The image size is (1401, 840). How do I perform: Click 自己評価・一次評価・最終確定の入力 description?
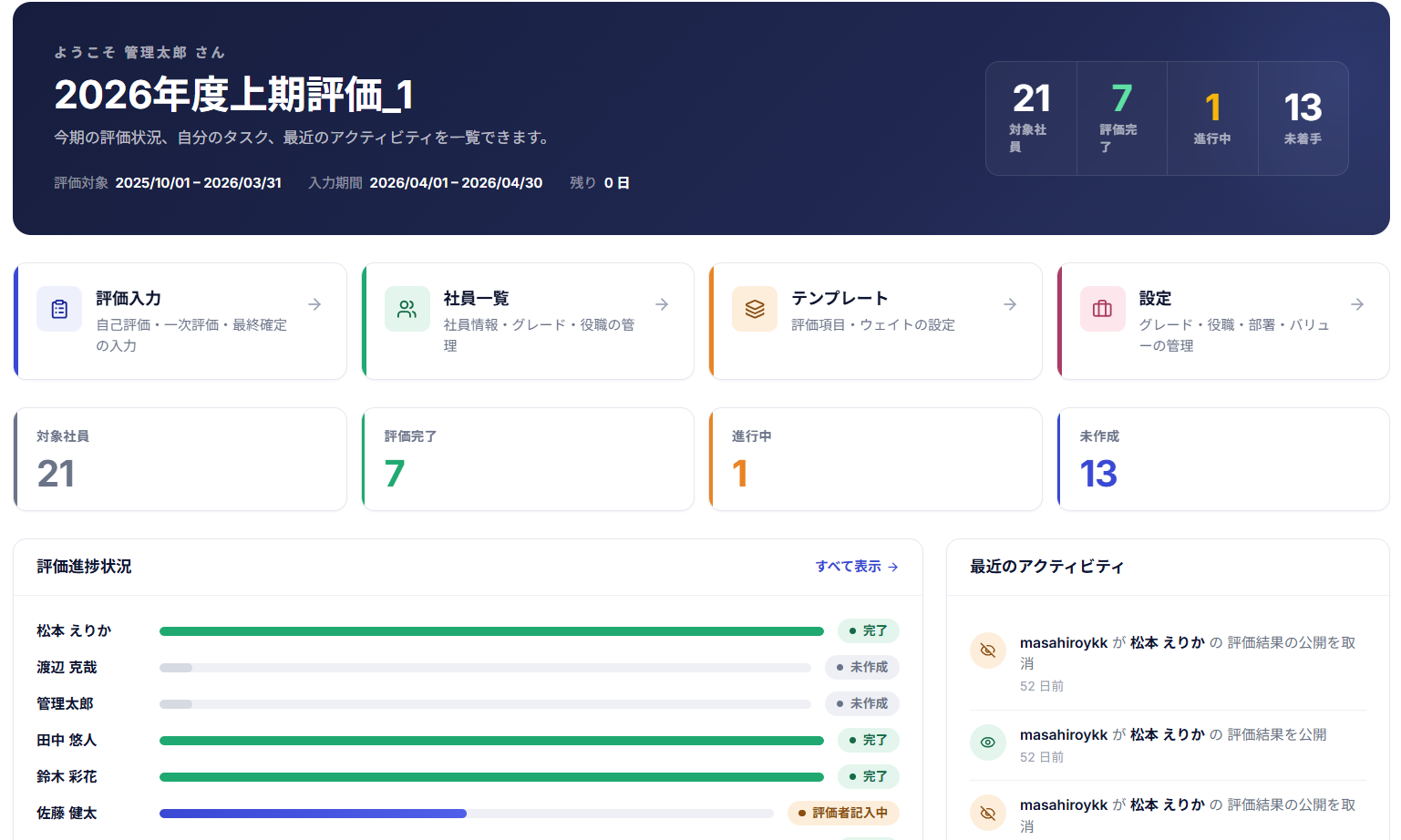coord(191,335)
